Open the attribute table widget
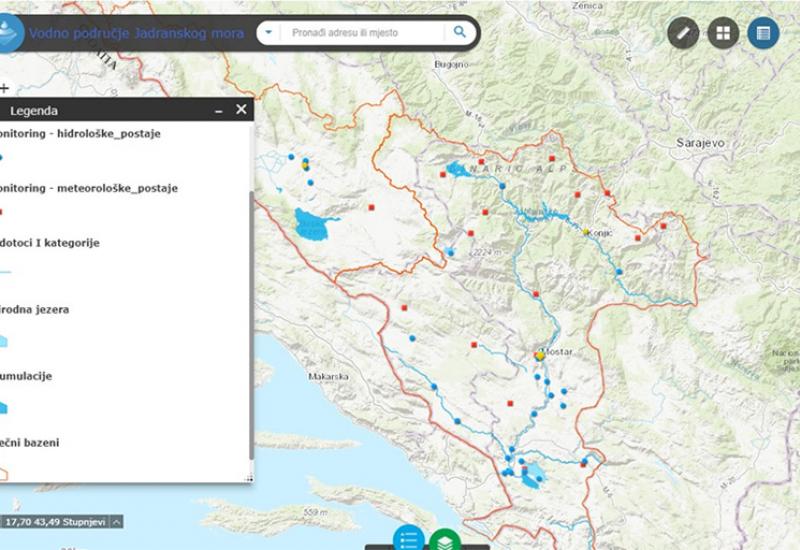Screen dimensions: 800x550 click(763, 33)
